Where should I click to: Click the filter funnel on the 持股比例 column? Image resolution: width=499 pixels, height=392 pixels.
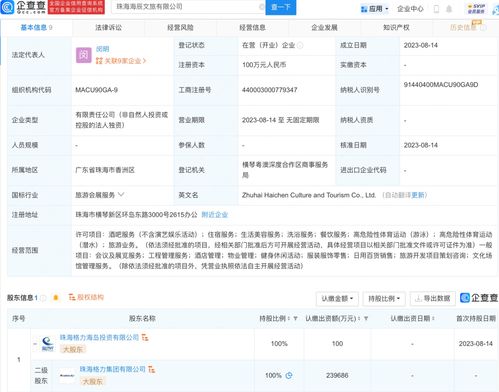[x=295, y=319]
